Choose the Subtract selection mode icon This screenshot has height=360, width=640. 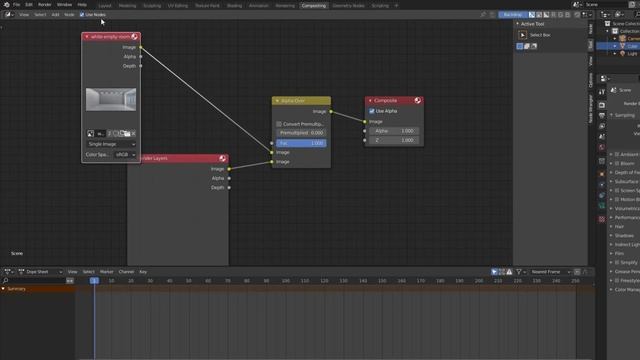[x=534, y=46]
